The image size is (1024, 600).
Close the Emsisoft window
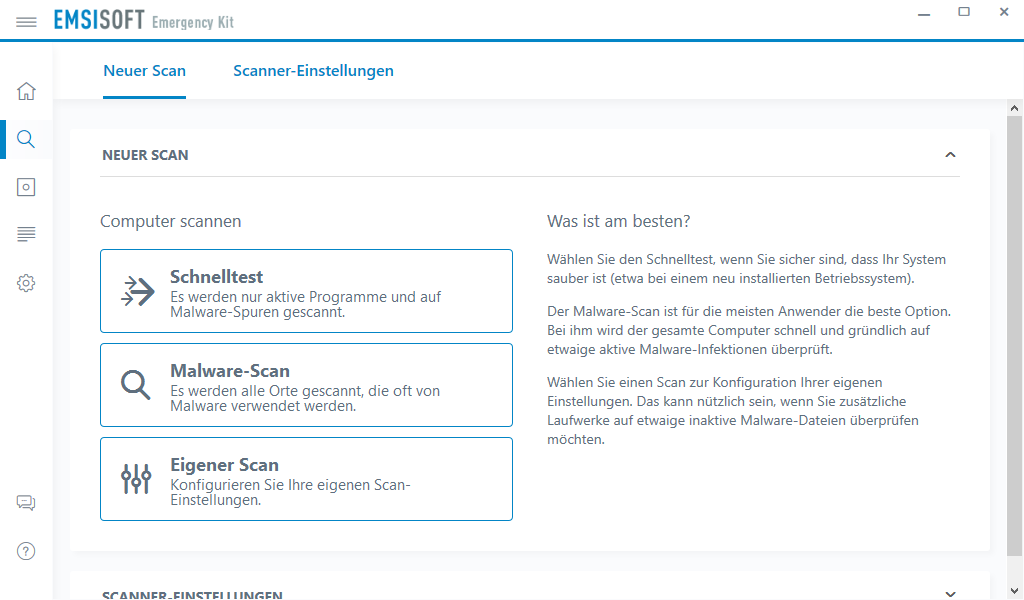(x=1004, y=12)
